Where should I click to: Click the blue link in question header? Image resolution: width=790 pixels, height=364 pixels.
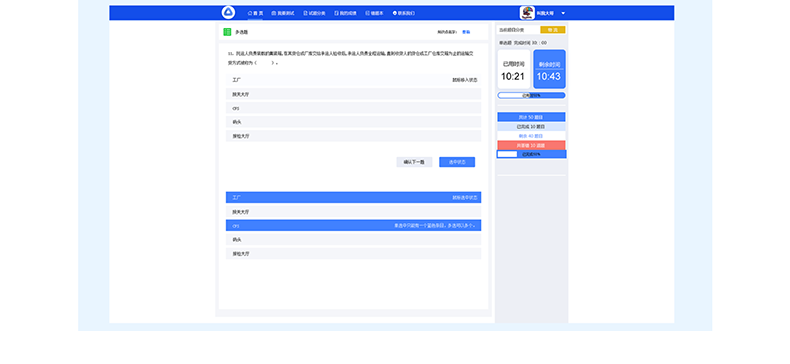[x=466, y=32]
